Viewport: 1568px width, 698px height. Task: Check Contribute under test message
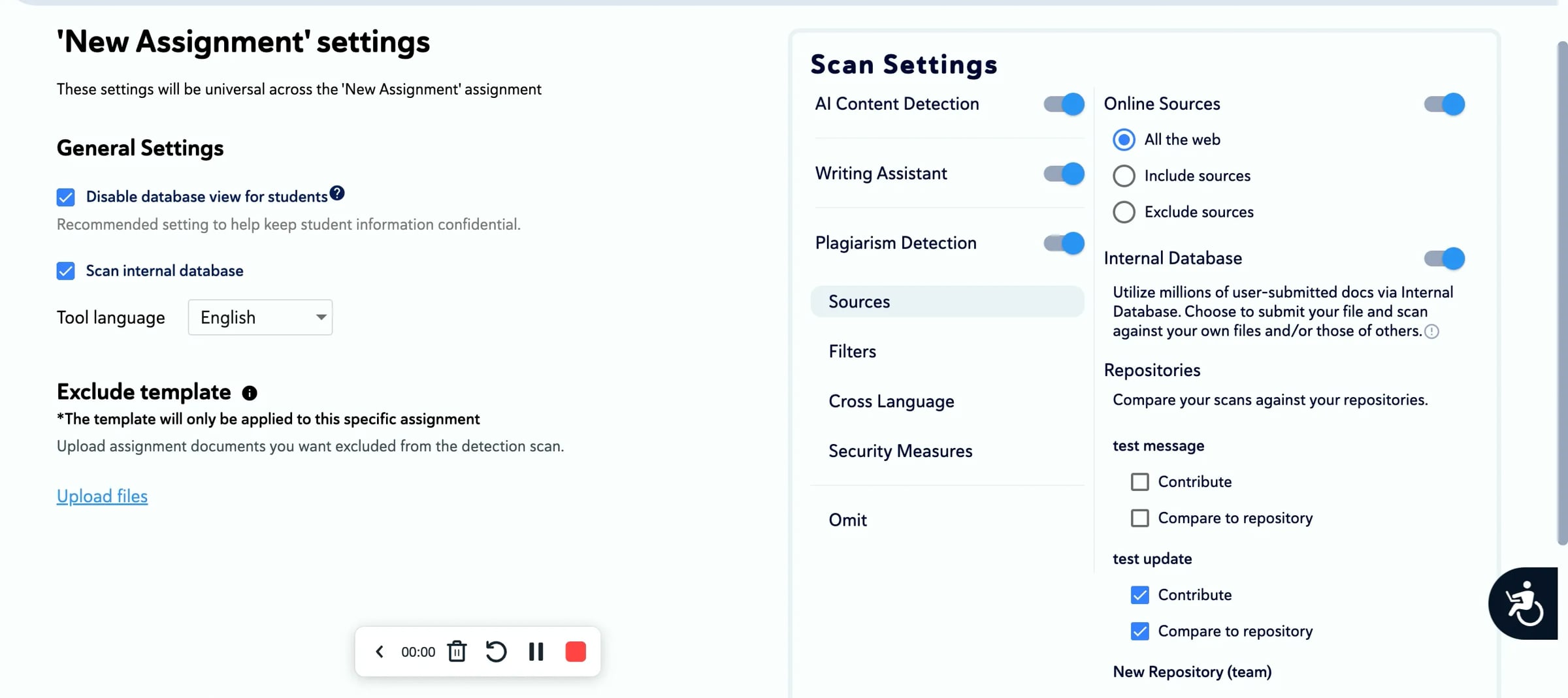(x=1140, y=482)
